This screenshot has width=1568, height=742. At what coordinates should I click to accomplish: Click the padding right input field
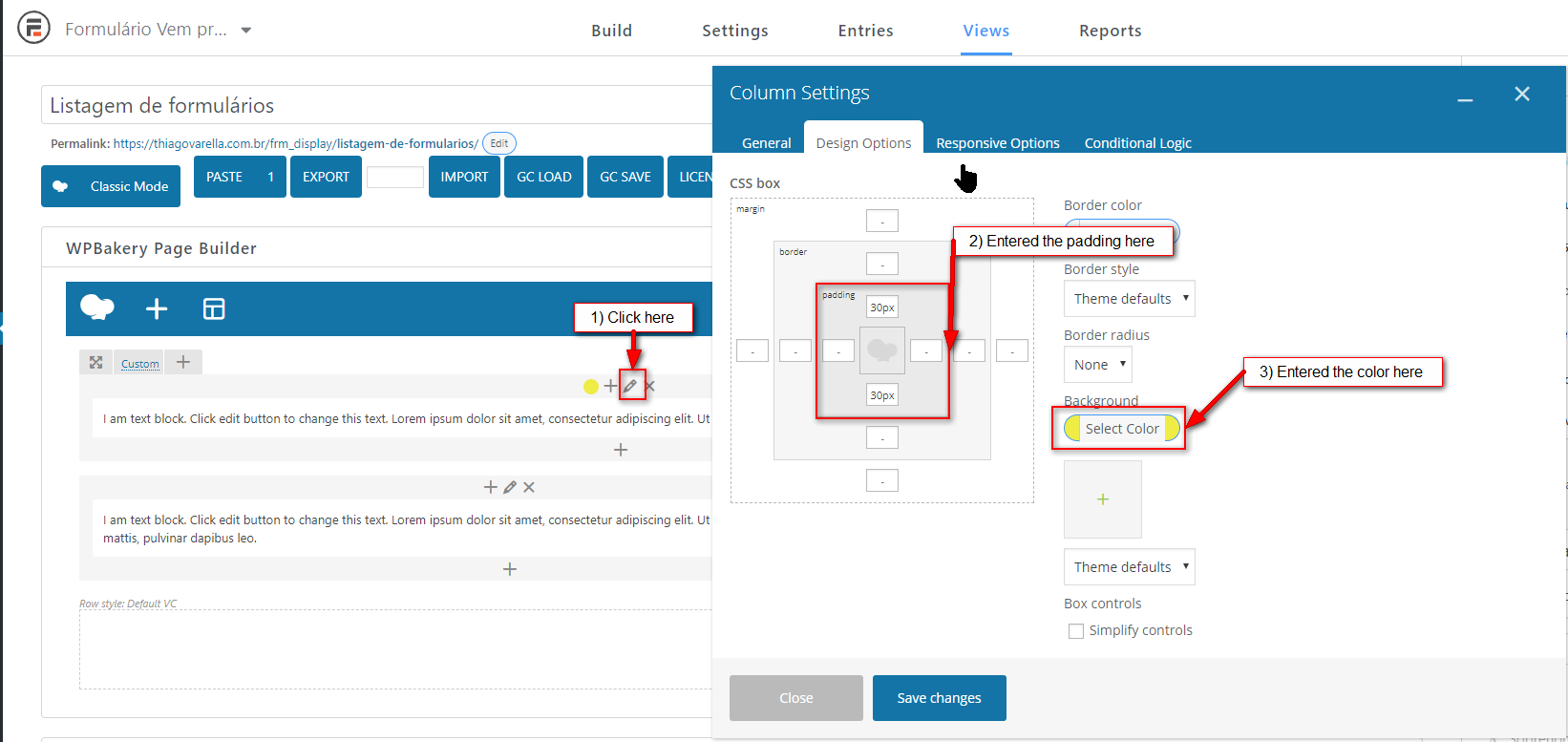(x=926, y=350)
